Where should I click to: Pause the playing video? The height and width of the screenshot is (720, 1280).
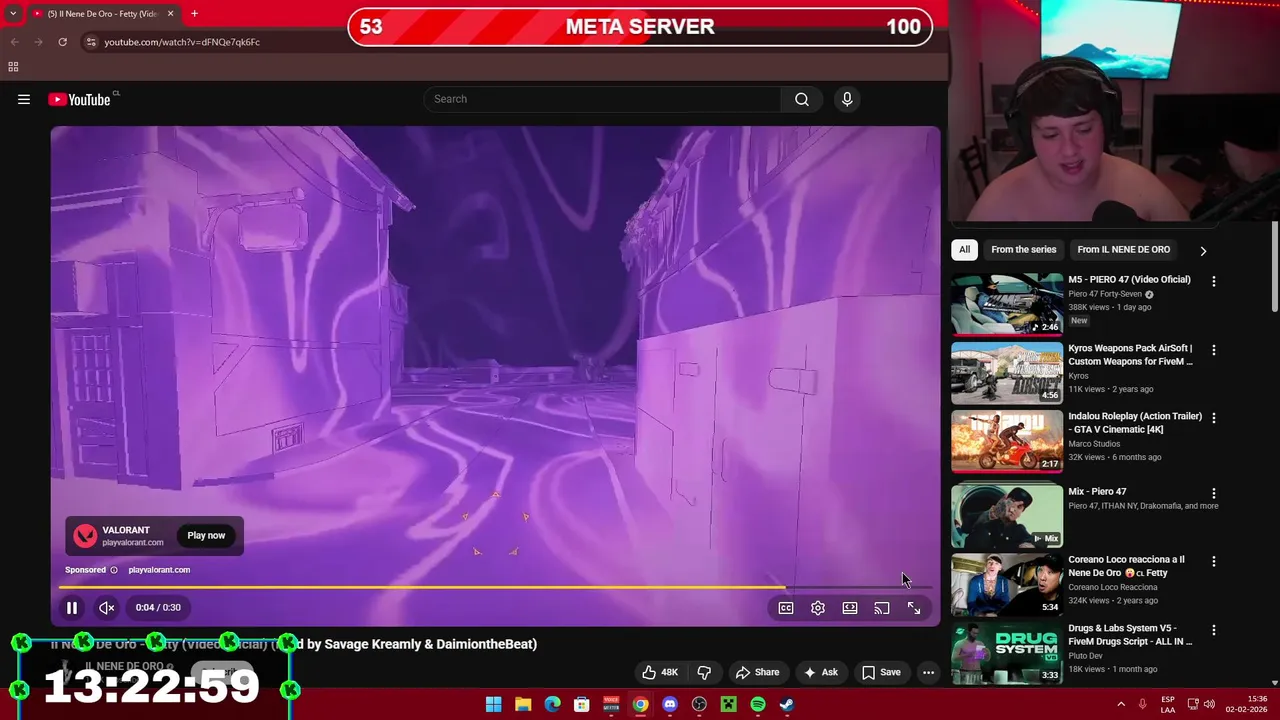pyautogui.click(x=72, y=607)
